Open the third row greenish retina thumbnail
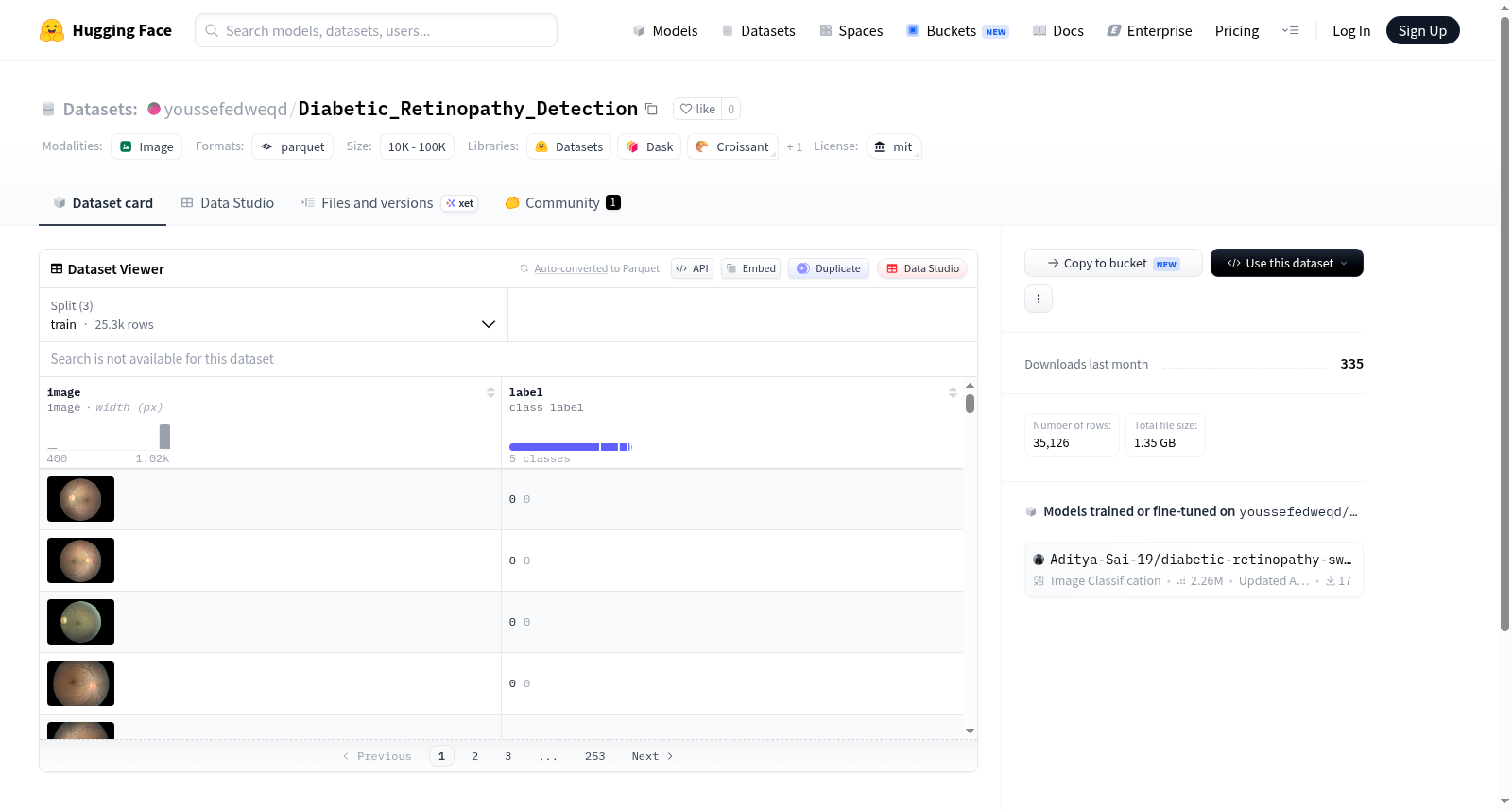 (80, 622)
